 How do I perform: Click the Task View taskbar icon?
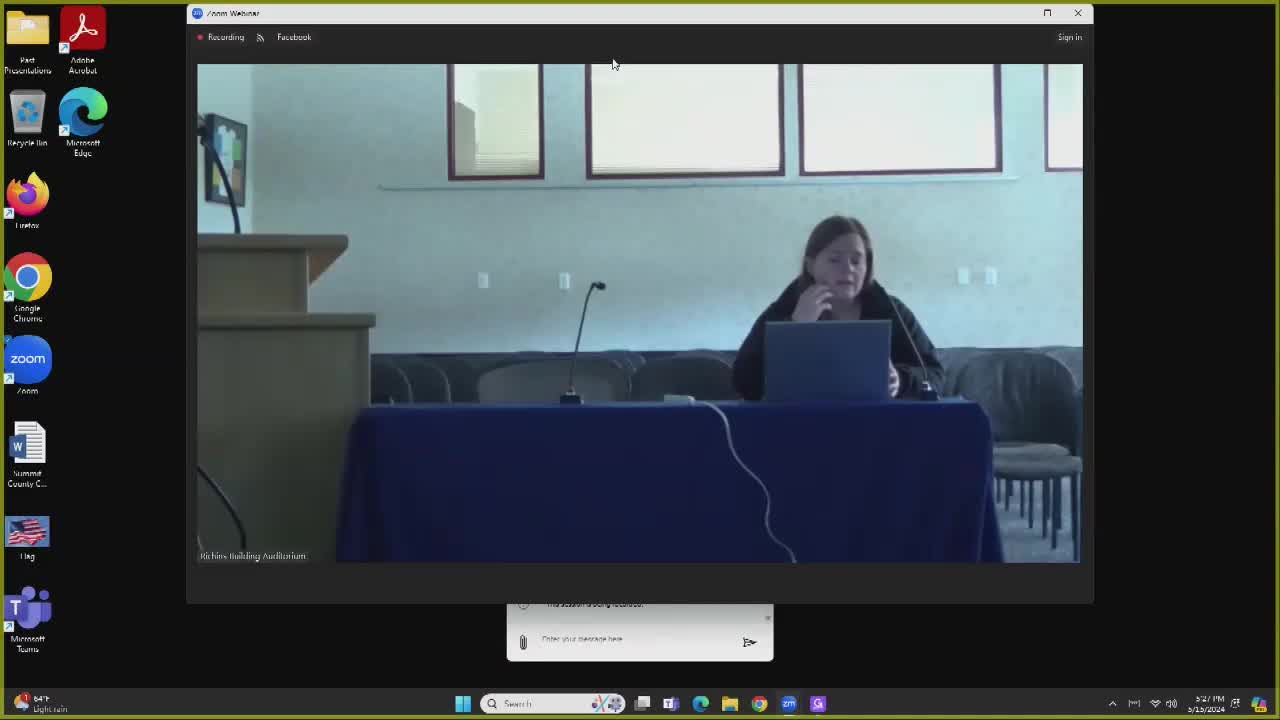point(642,704)
